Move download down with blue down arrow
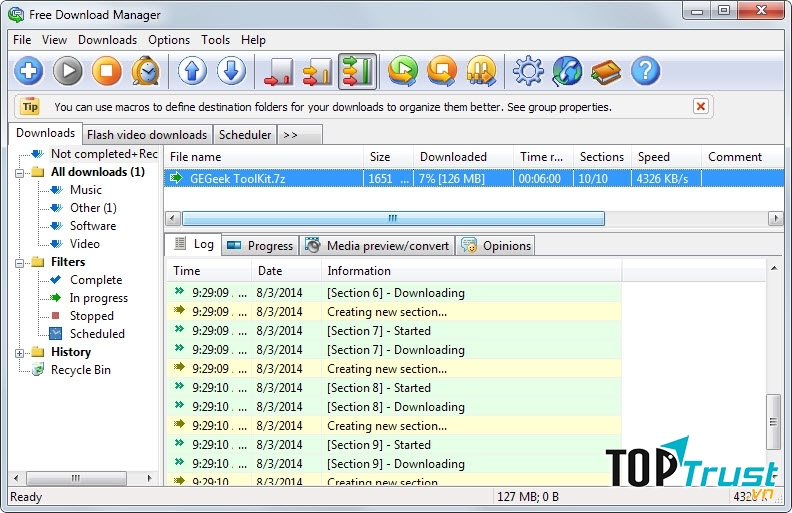 231,71
